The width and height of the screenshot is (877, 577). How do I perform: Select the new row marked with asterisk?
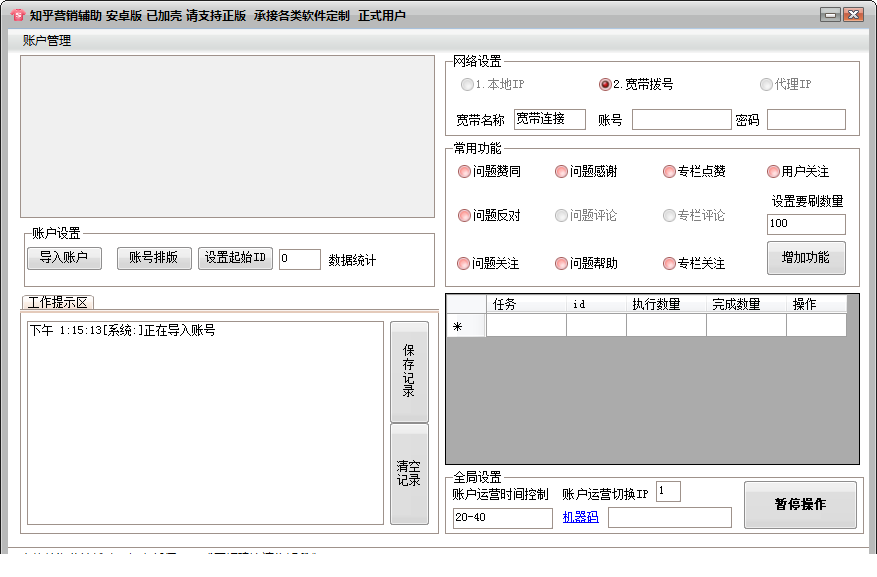(x=466, y=325)
